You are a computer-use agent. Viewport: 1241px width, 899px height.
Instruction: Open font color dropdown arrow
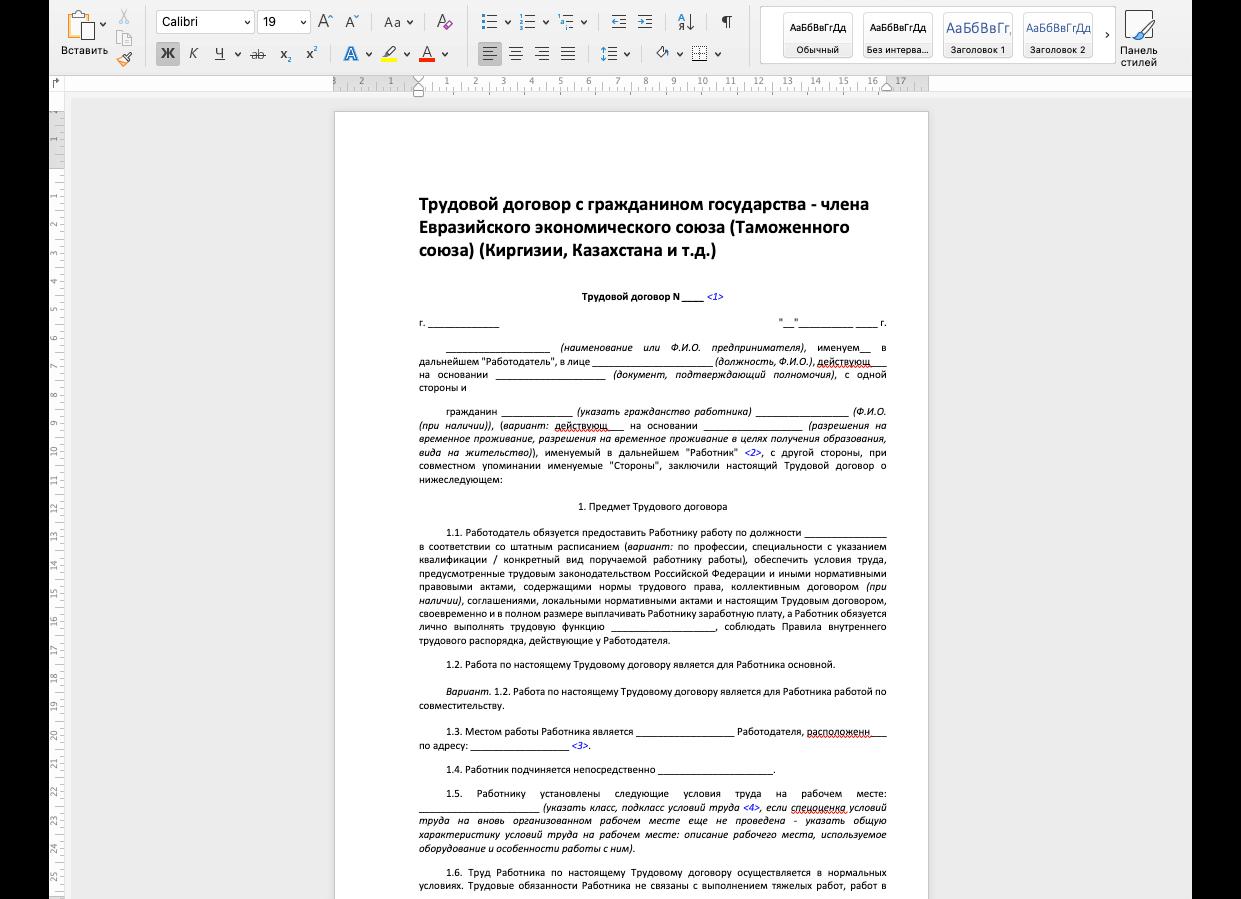click(x=445, y=54)
